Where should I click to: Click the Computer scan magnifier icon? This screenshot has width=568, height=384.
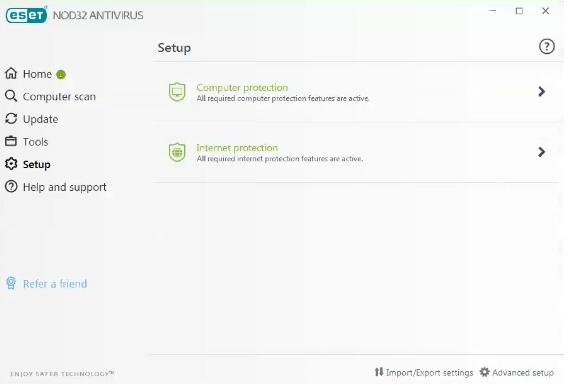(11, 96)
